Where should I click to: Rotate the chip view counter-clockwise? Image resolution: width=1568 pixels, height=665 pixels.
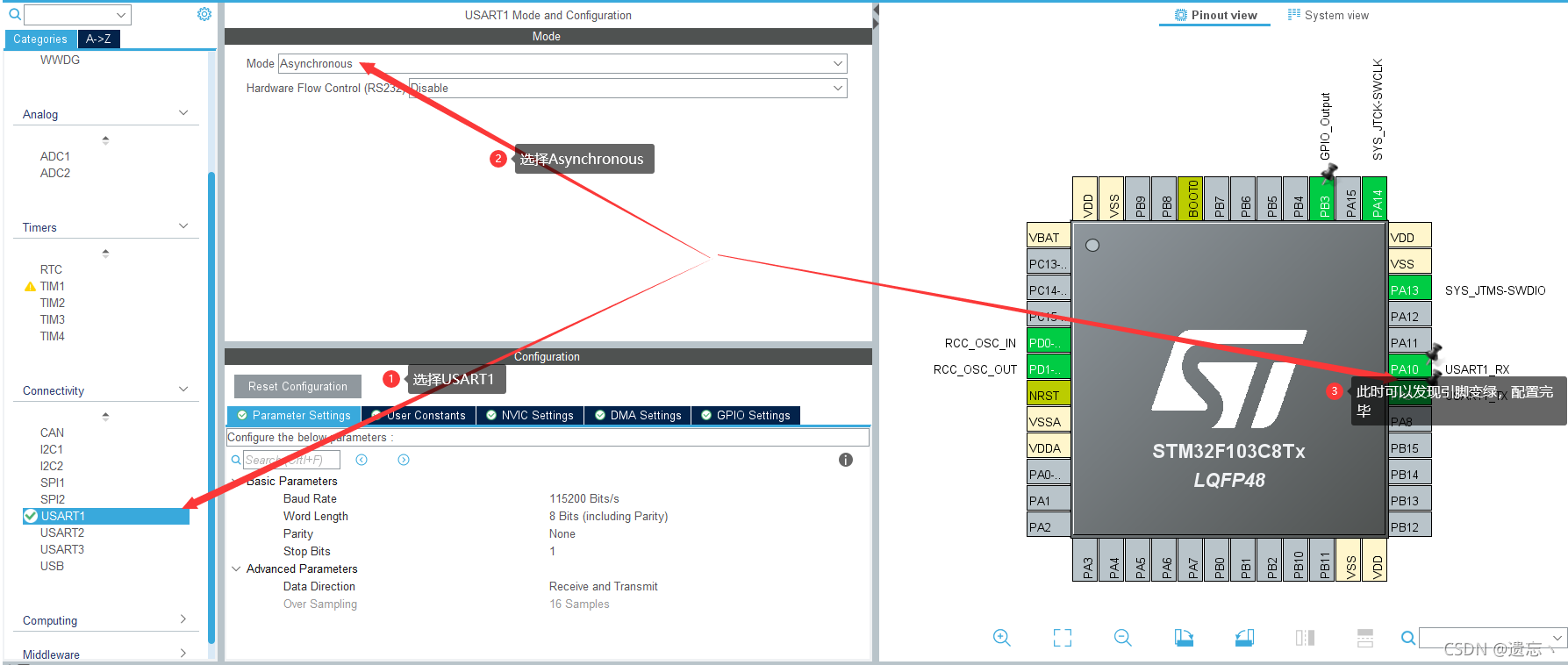pos(1244,638)
